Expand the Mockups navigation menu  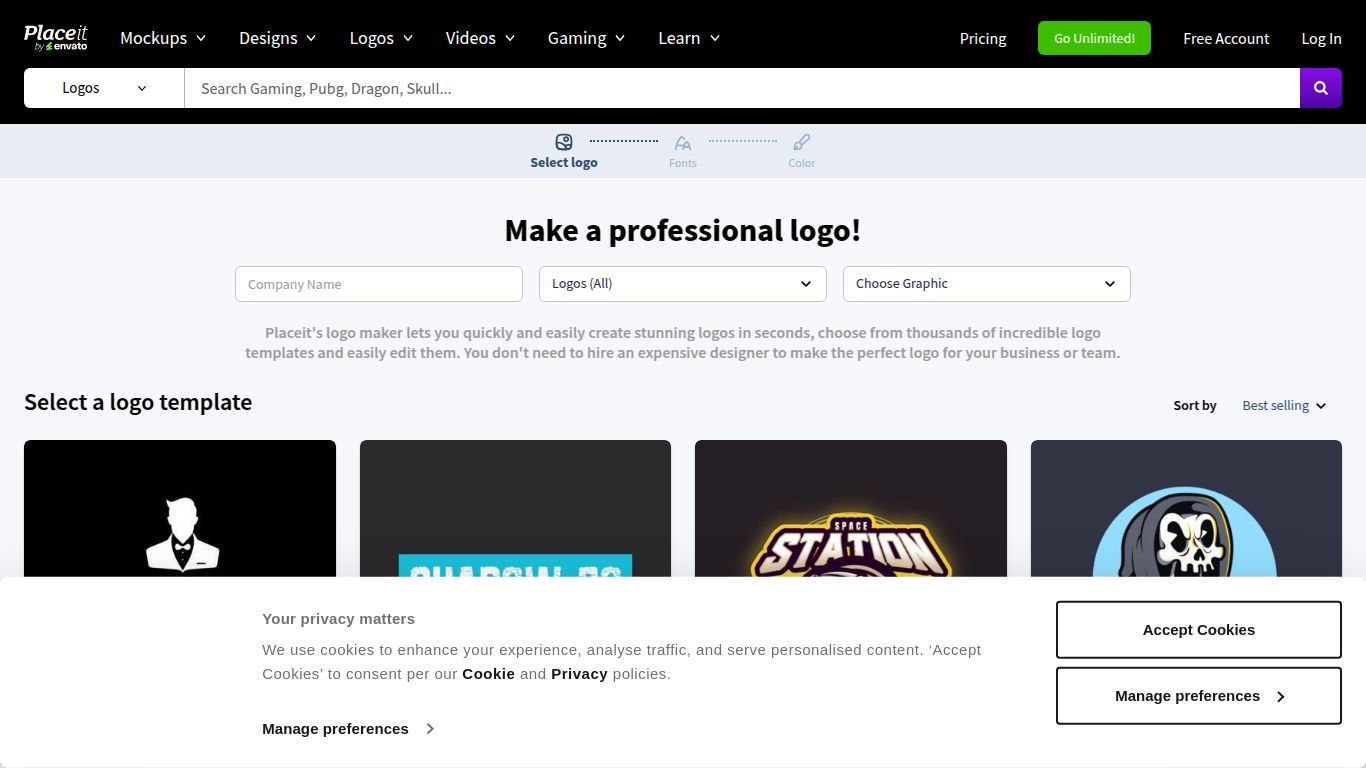click(x=162, y=38)
